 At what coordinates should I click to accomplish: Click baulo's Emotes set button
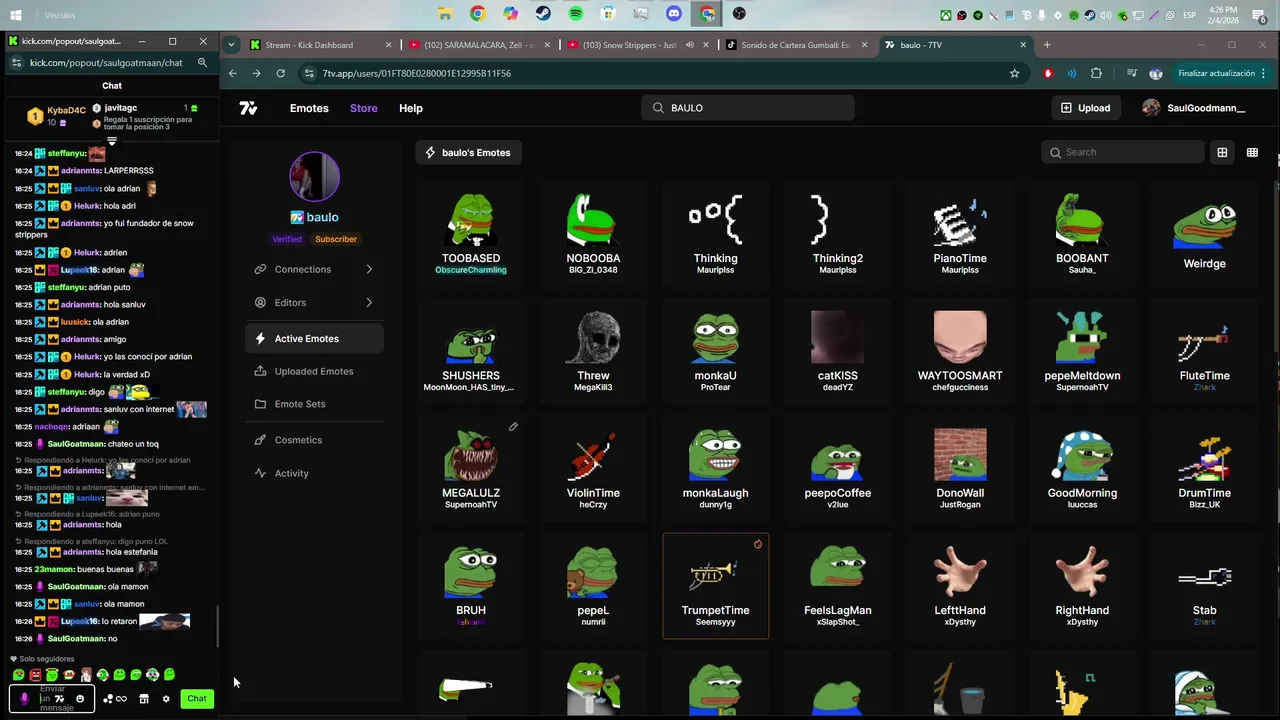[x=468, y=153]
